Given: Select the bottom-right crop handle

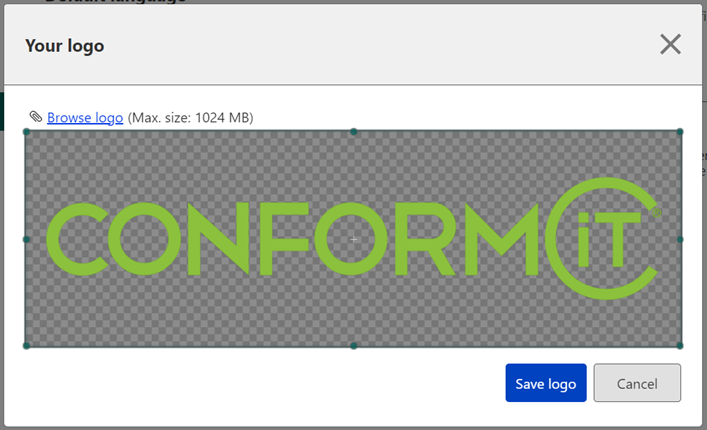Looking at the screenshot, I should tap(680, 346).
